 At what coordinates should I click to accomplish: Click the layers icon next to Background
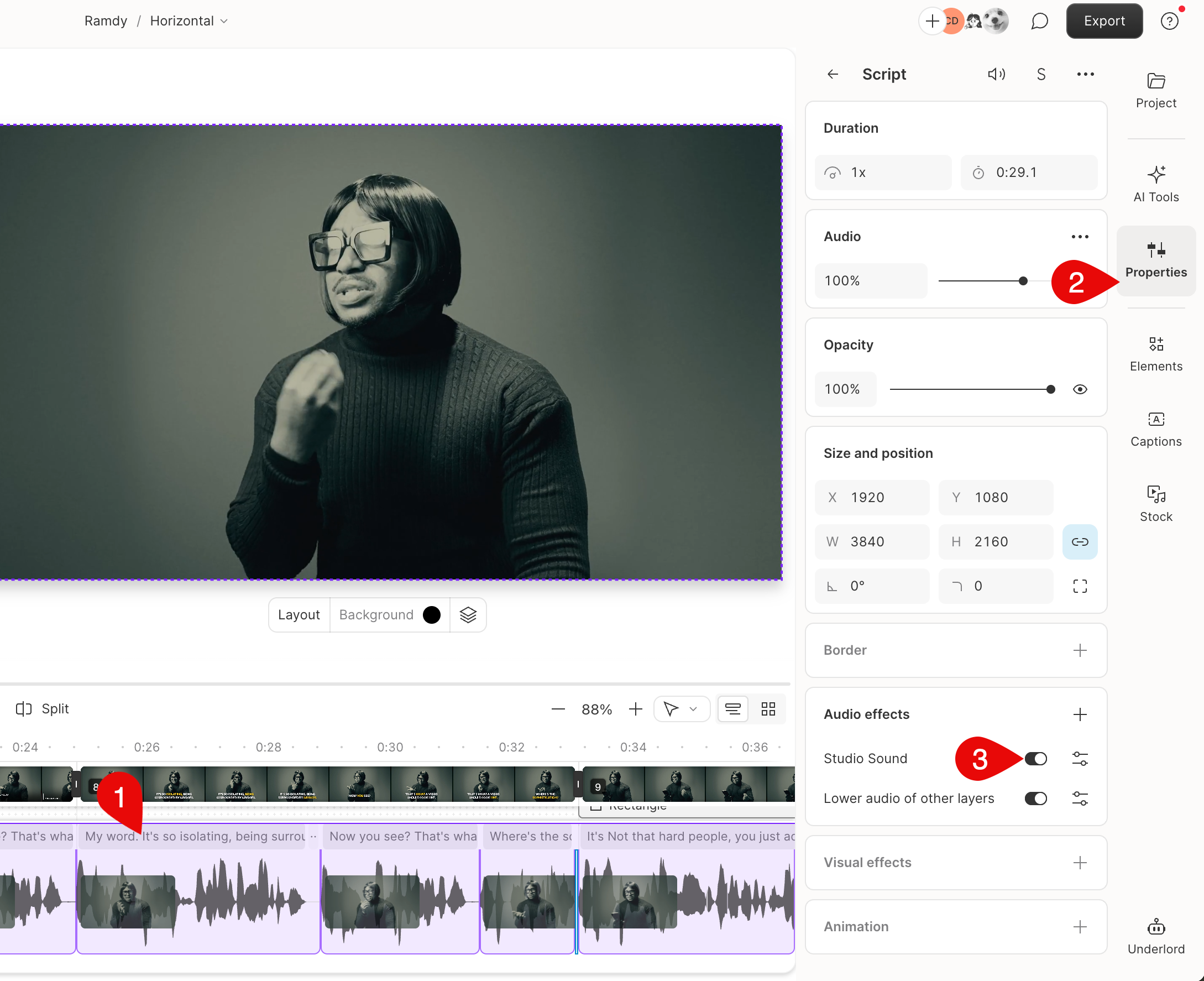coord(467,615)
